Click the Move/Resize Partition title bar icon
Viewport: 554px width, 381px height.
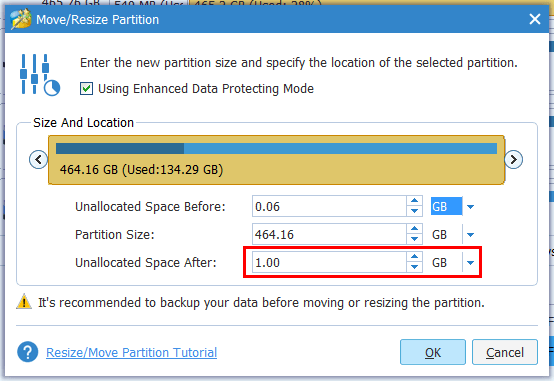point(20,19)
